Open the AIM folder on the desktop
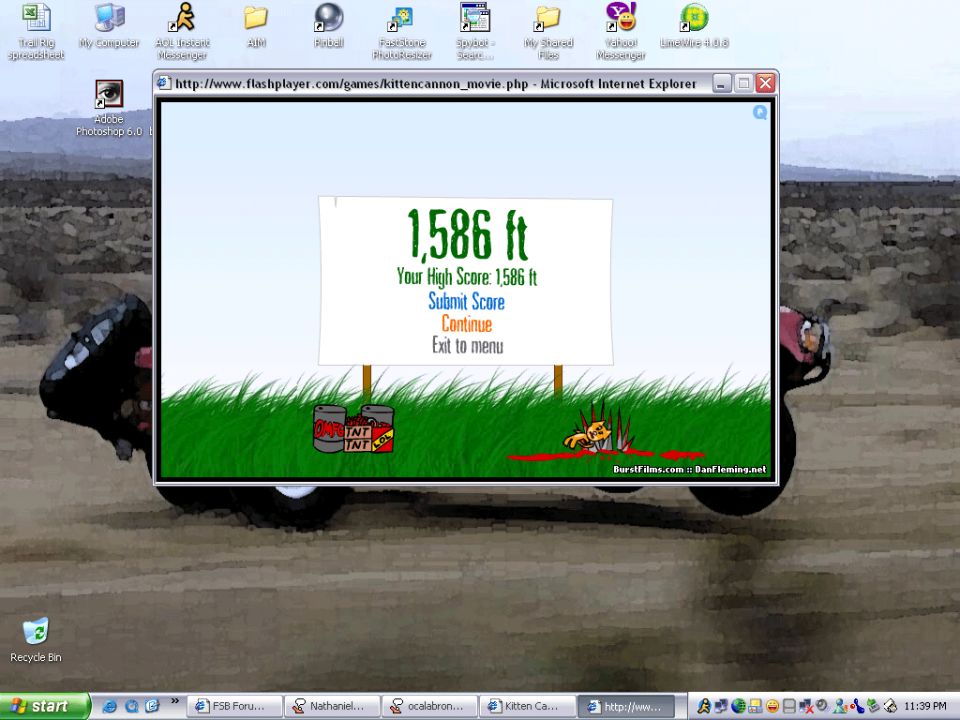Screen dimensions: 960x720 (256, 26)
